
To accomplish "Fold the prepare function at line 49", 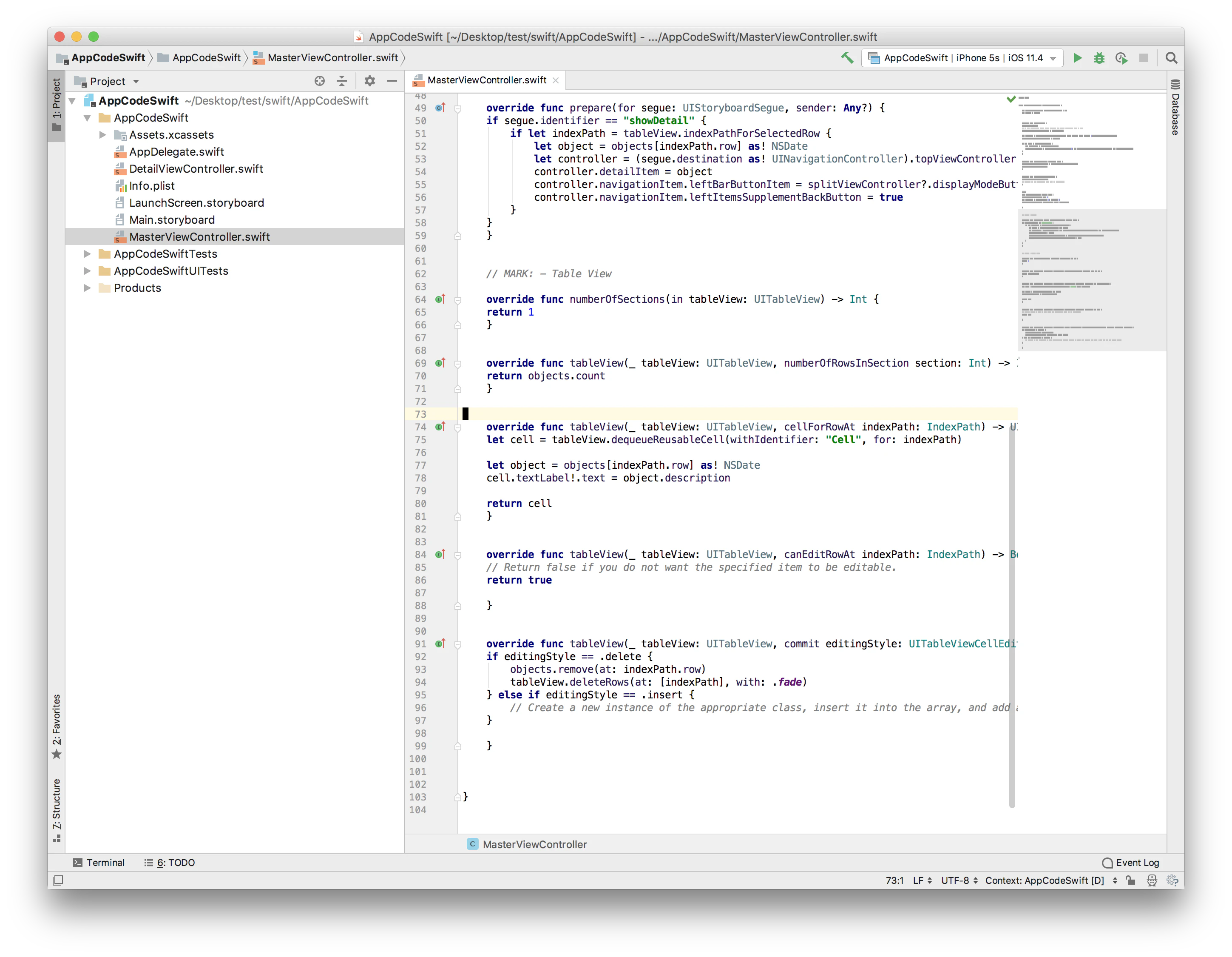I will click(x=458, y=108).
